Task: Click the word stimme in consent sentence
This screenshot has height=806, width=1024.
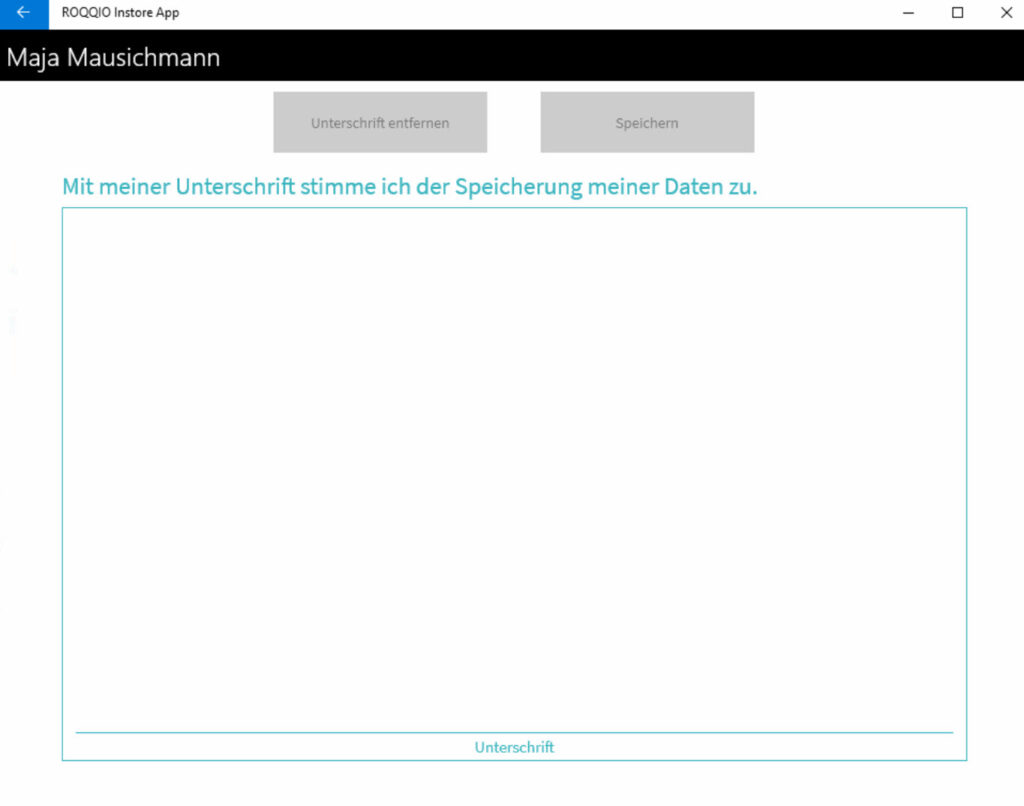Action: pyautogui.click(x=333, y=187)
